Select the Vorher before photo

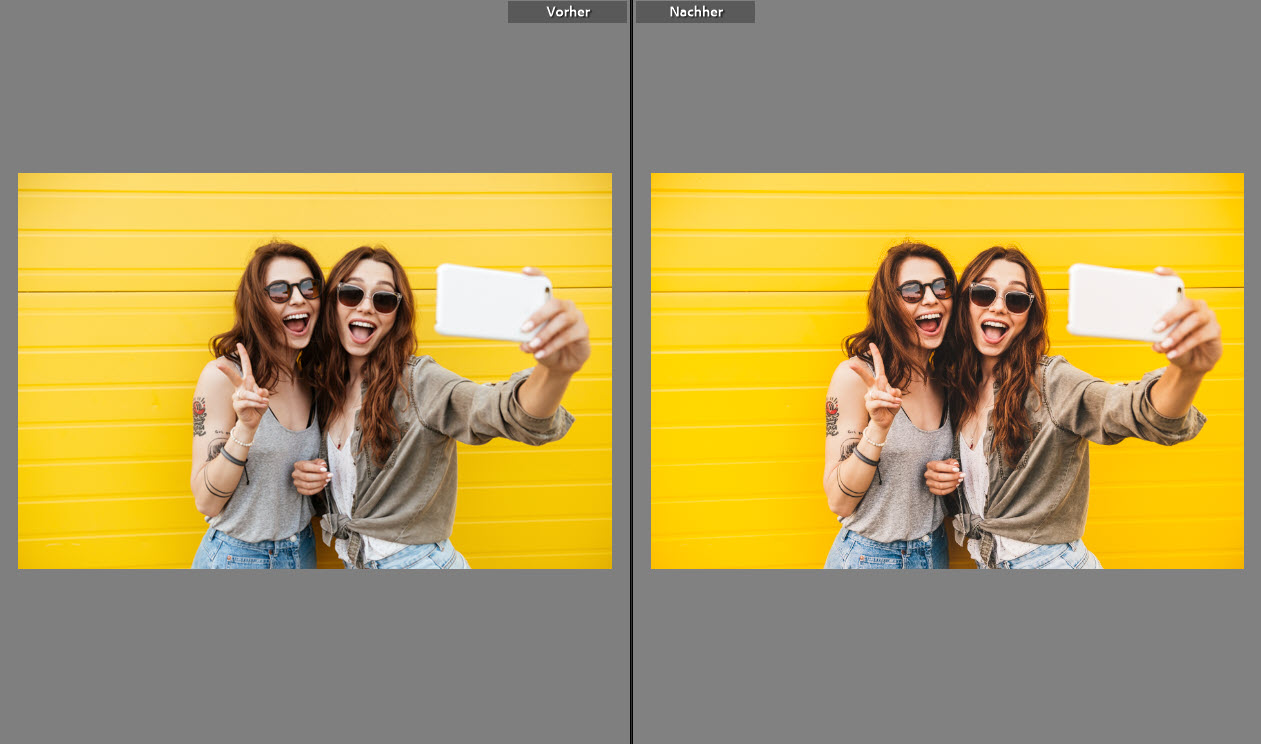click(315, 371)
